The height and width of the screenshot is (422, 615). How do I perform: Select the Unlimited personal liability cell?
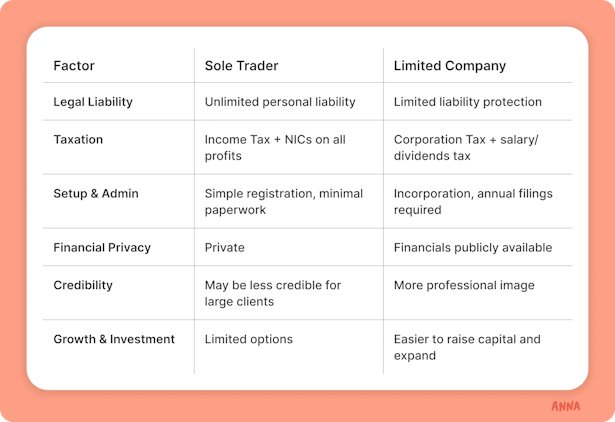[x=280, y=102]
